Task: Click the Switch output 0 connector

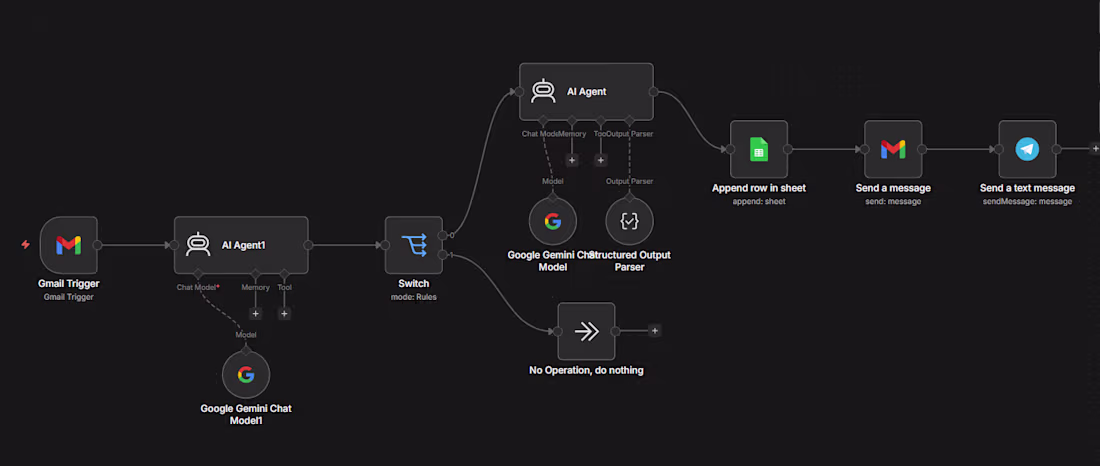Action: click(x=442, y=236)
